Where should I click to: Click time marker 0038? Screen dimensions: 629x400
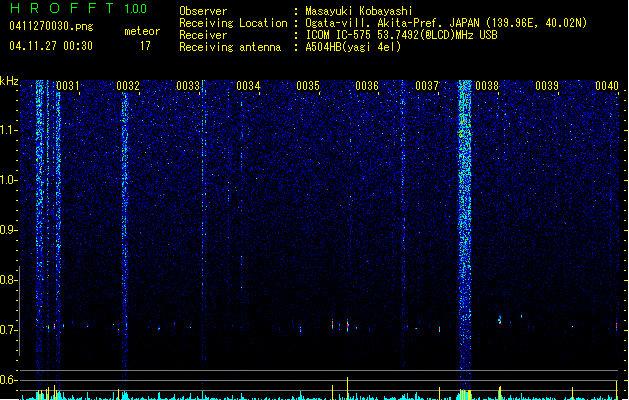point(487,86)
